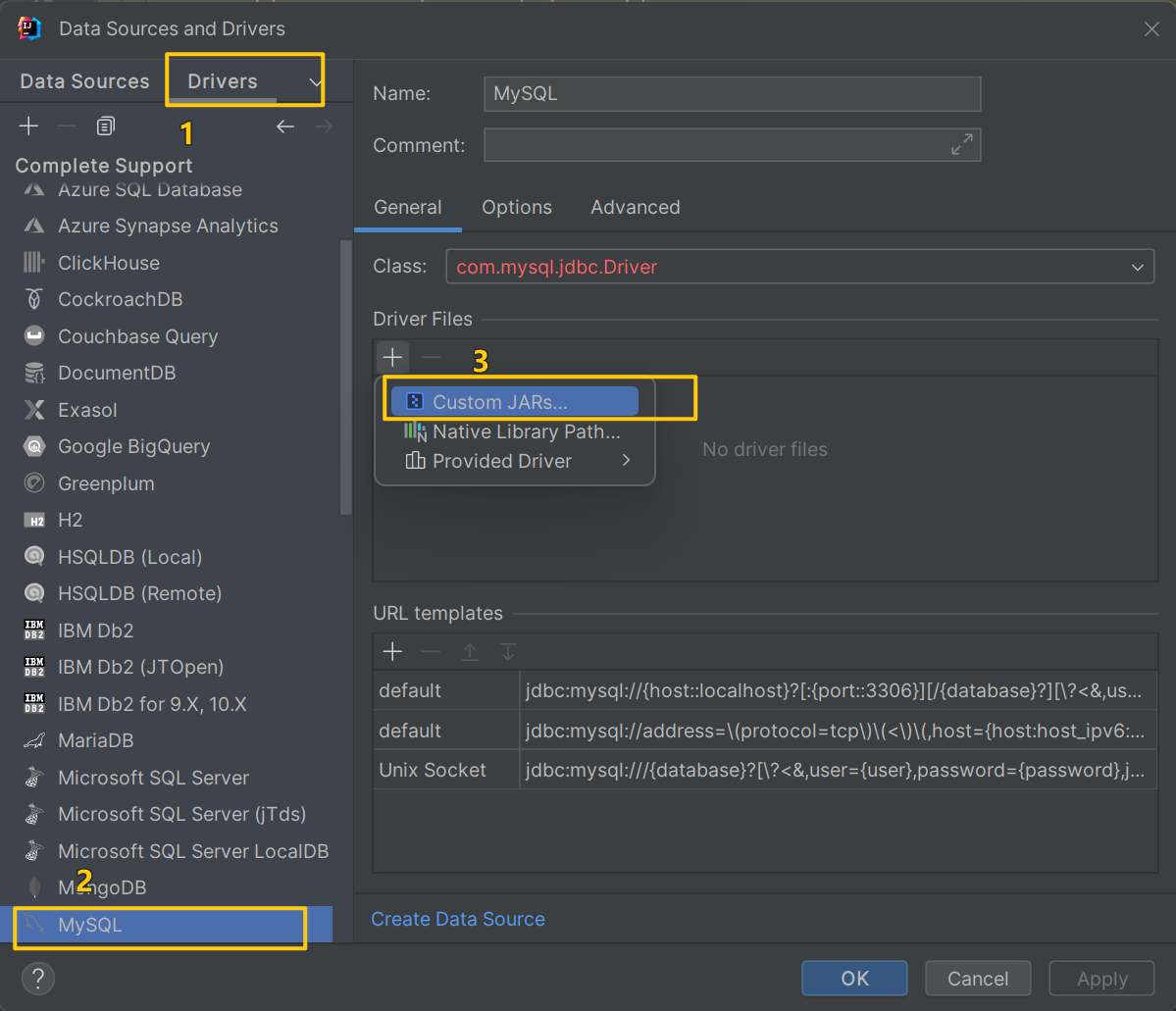Screen dimensions: 1176x1011
Task: Open the Drivers section chevron dropdown
Action: (314, 81)
